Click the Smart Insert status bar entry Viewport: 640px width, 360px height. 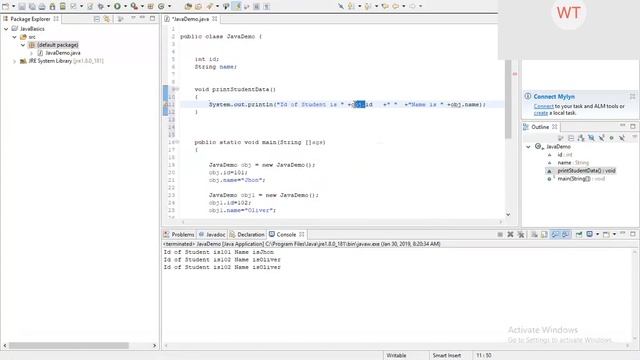447,356
